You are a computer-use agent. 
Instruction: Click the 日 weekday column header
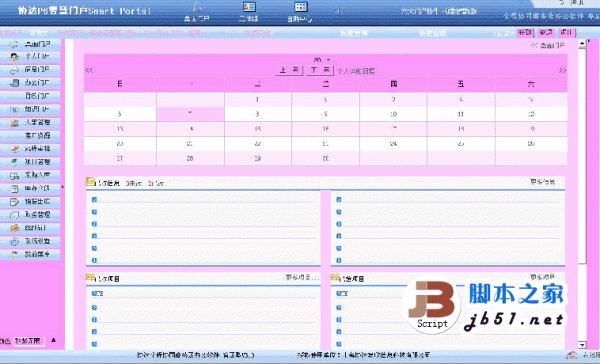tap(120, 84)
